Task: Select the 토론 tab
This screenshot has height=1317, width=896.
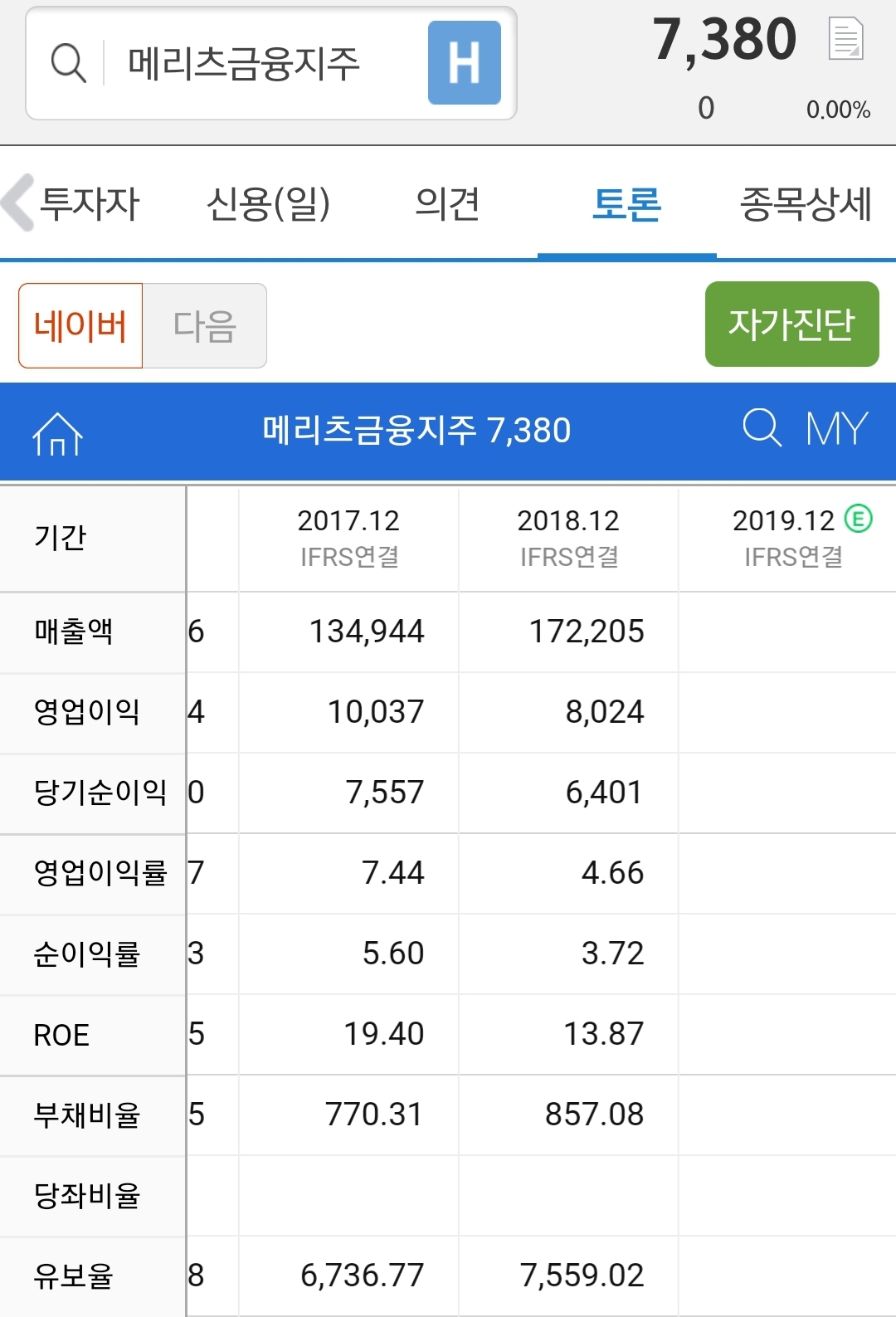Action: pos(626,204)
